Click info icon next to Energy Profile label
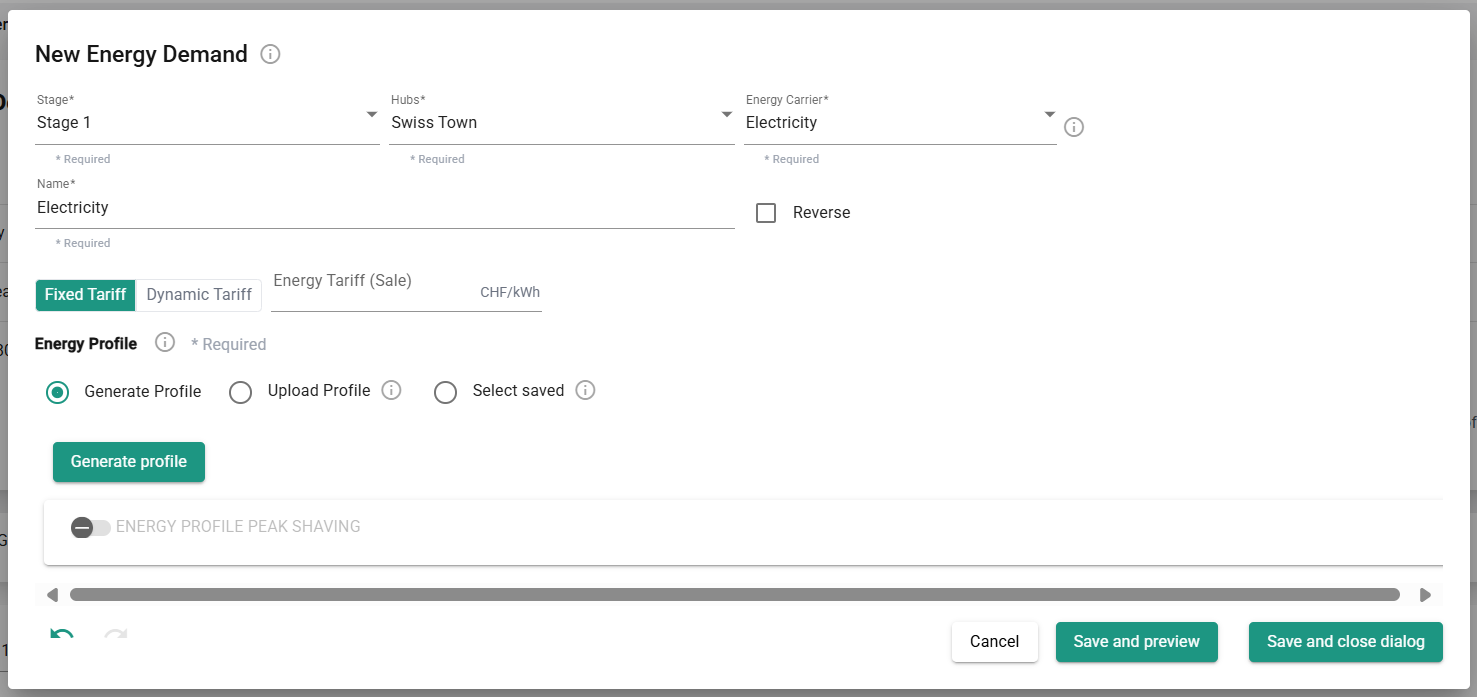Image resolution: width=1477 pixels, height=697 pixels. pyautogui.click(x=165, y=343)
